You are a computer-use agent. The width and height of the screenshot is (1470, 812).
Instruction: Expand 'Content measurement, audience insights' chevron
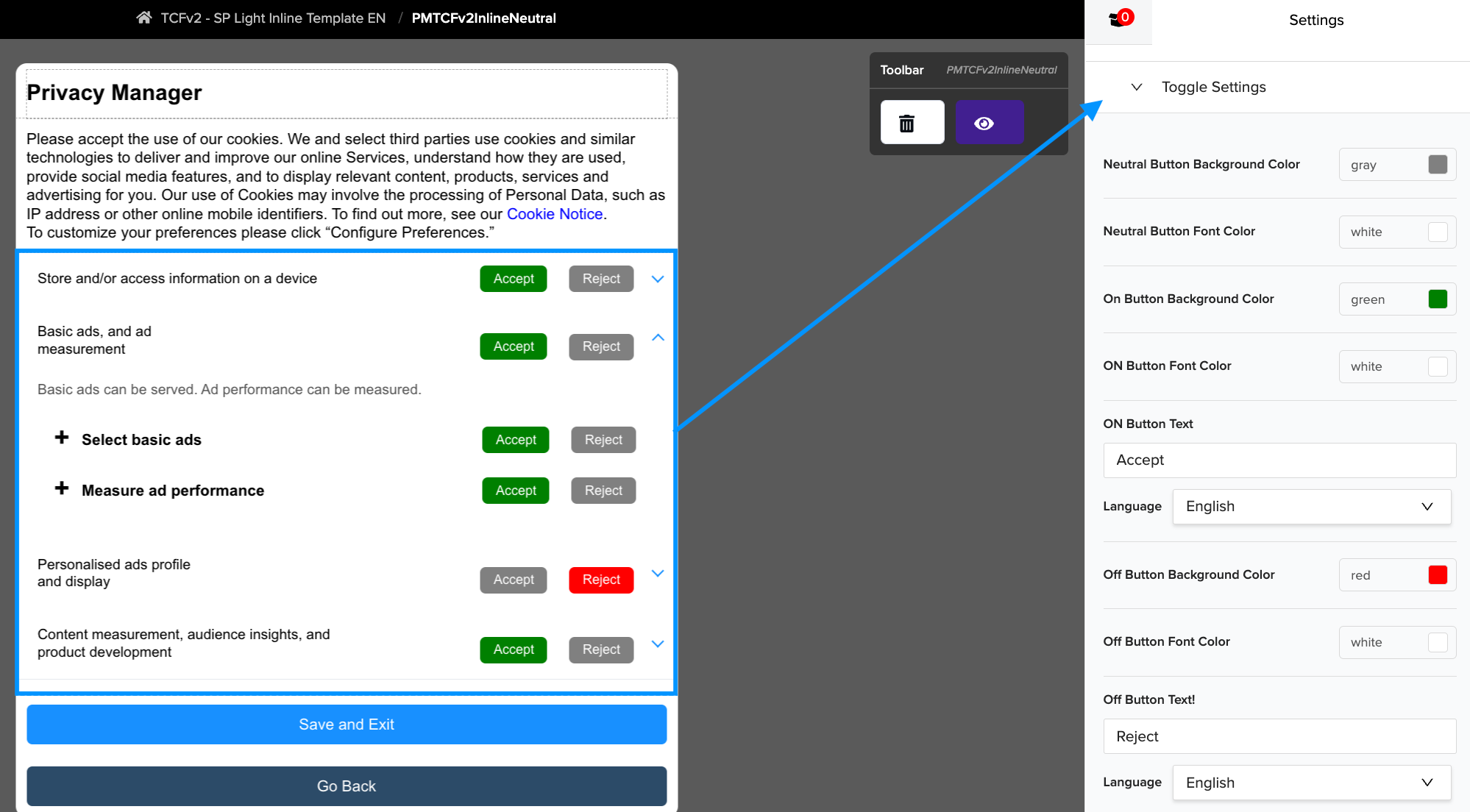[x=658, y=644]
